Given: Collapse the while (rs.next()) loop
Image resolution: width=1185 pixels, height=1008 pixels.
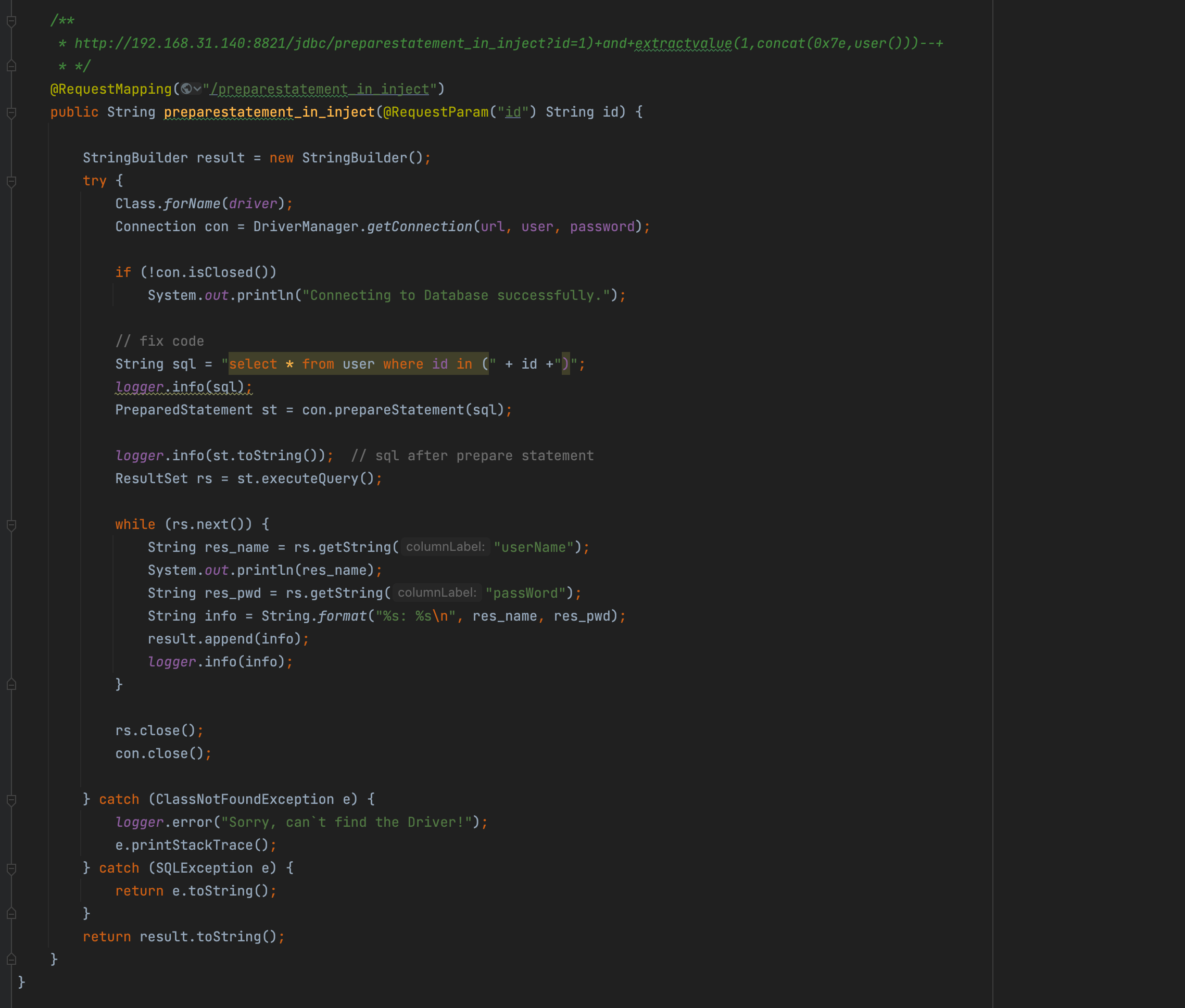Looking at the screenshot, I should 11,525.
